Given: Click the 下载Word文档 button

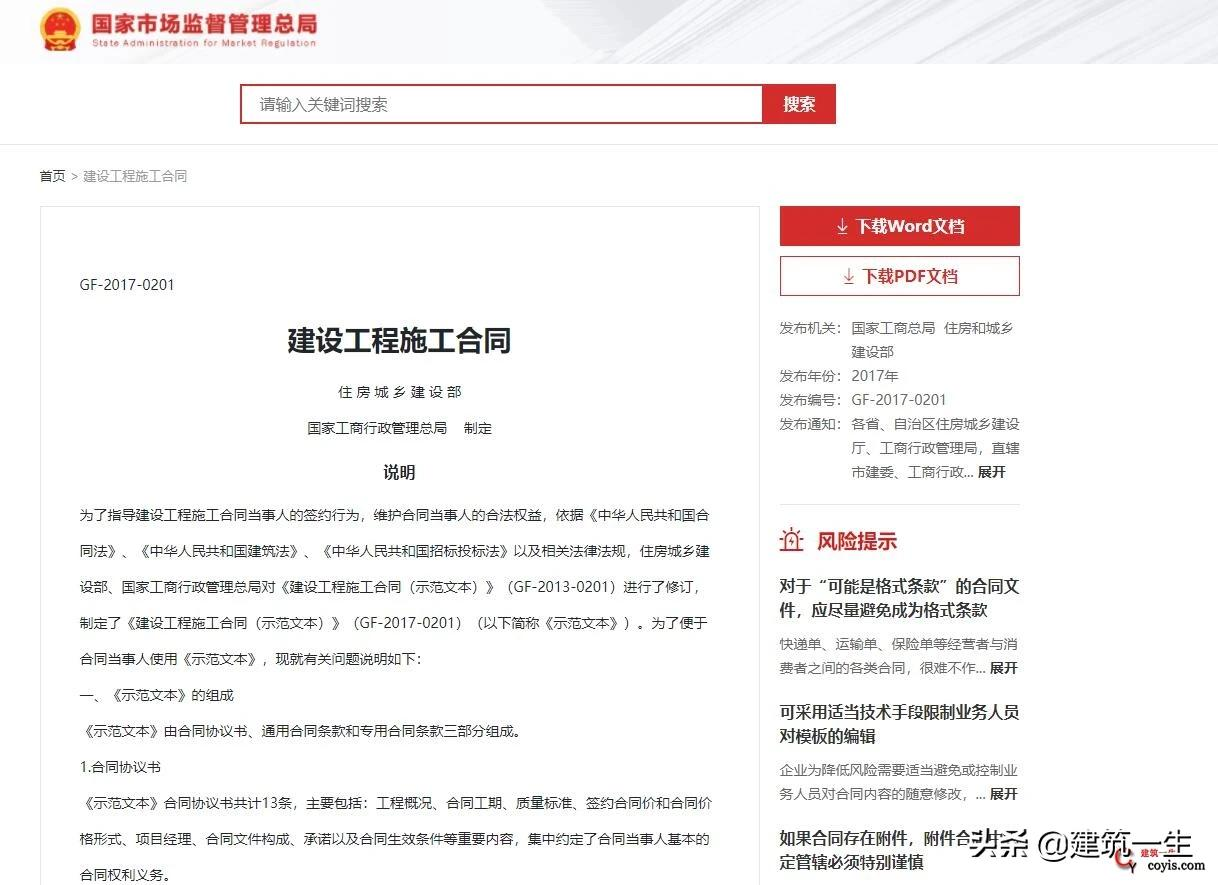Looking at the screenshot, I should (x=899, y=225).
